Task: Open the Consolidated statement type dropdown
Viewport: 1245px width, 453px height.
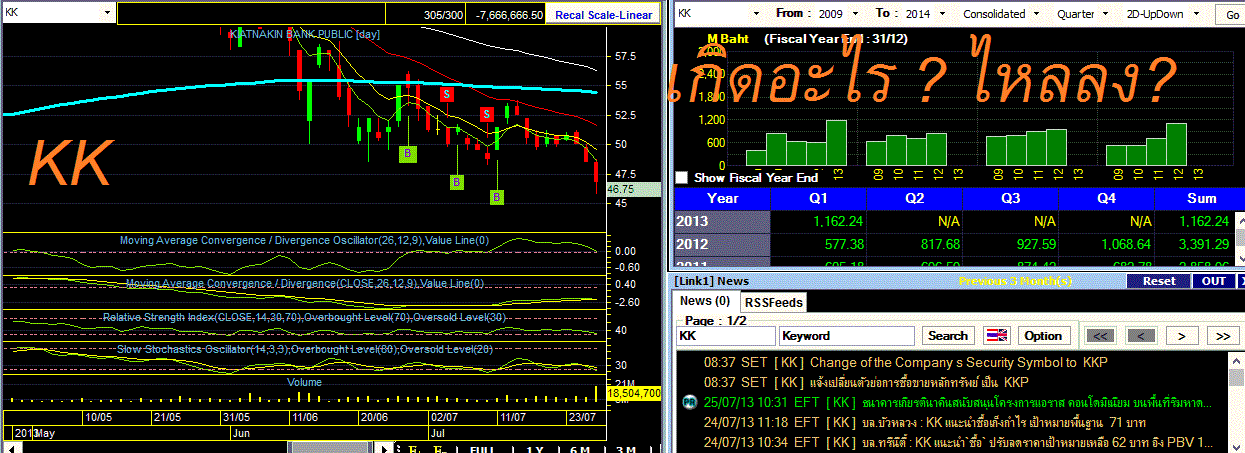Action: tap(1037, 14)
